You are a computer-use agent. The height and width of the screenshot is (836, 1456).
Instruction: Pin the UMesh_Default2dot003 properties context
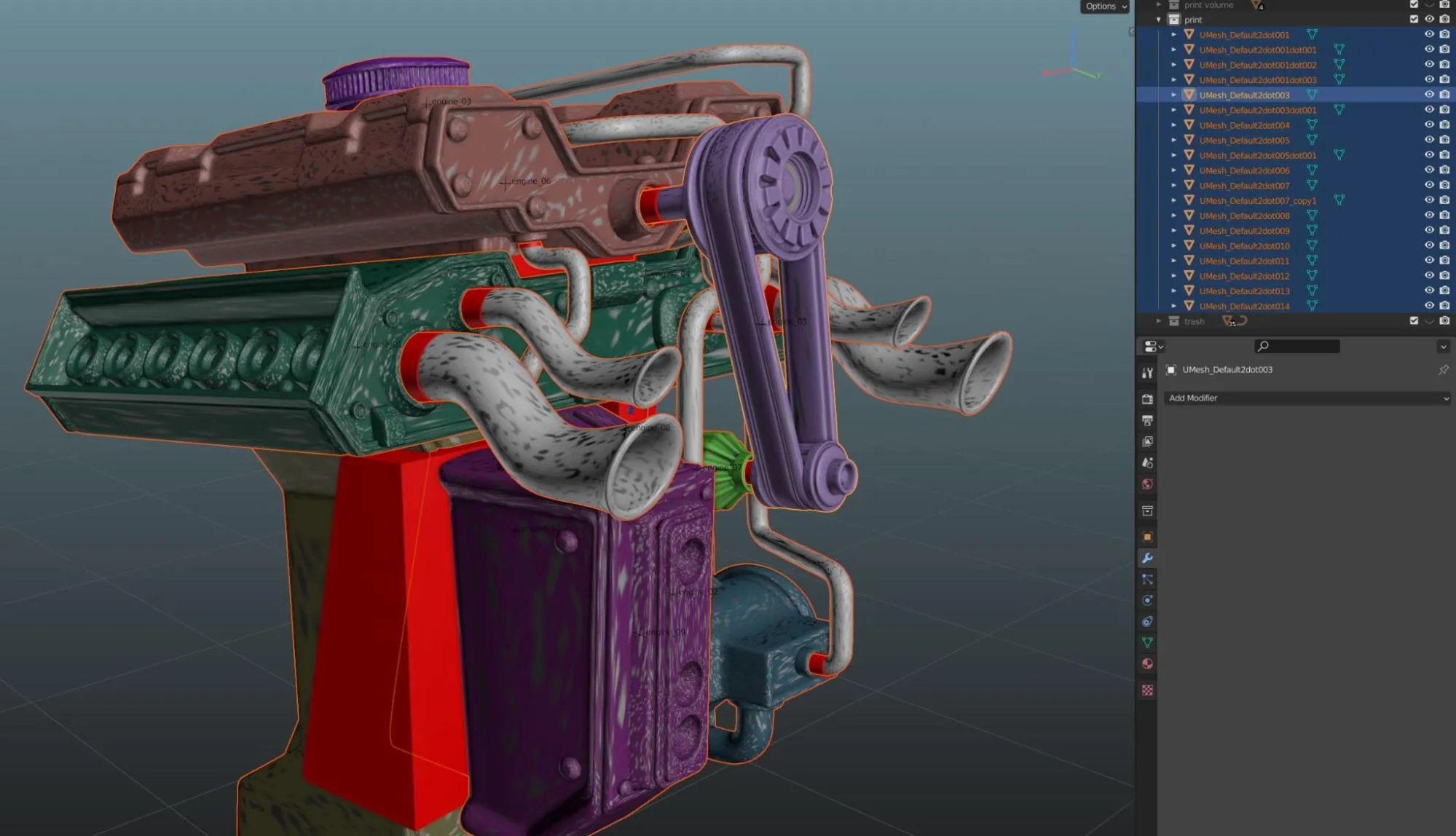(1443, 370)
